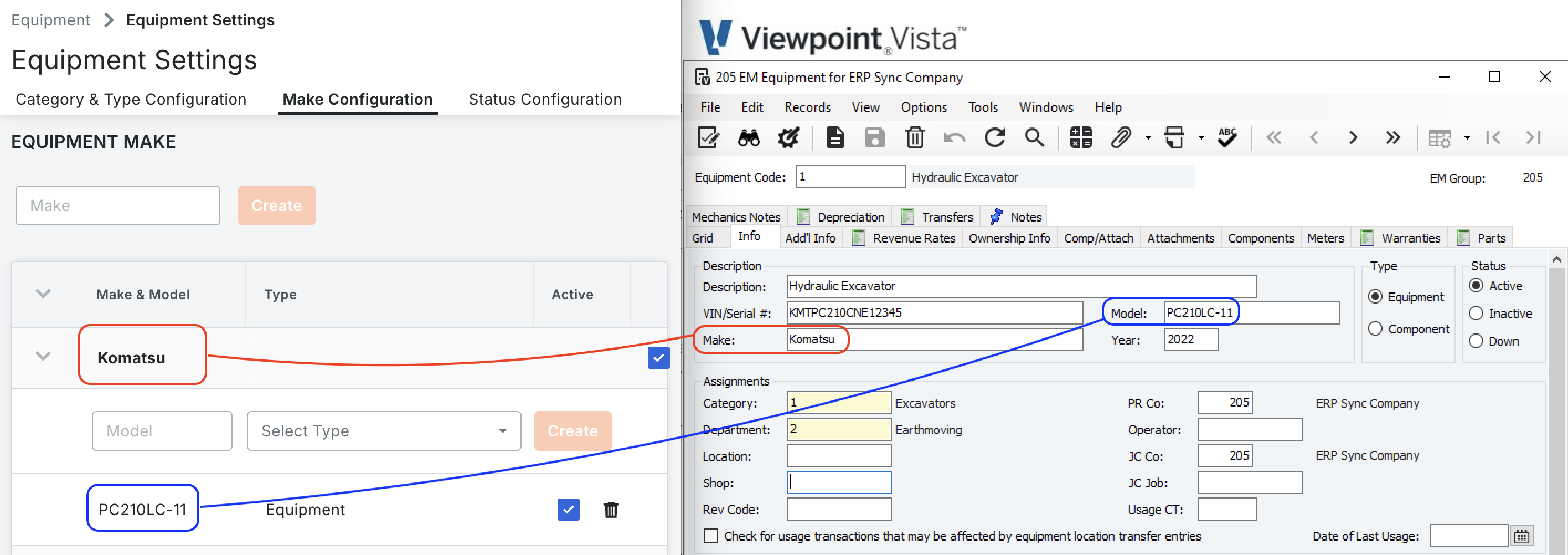Delete the PC210LC-11 model via trash icon
1568x555 pixels.
[x=611, y=510]
